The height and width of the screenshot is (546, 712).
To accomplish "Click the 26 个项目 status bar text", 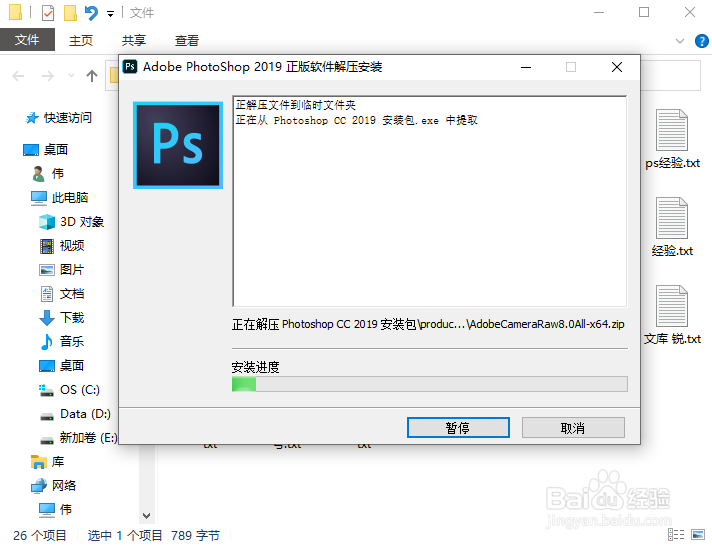I will (40, 536).
